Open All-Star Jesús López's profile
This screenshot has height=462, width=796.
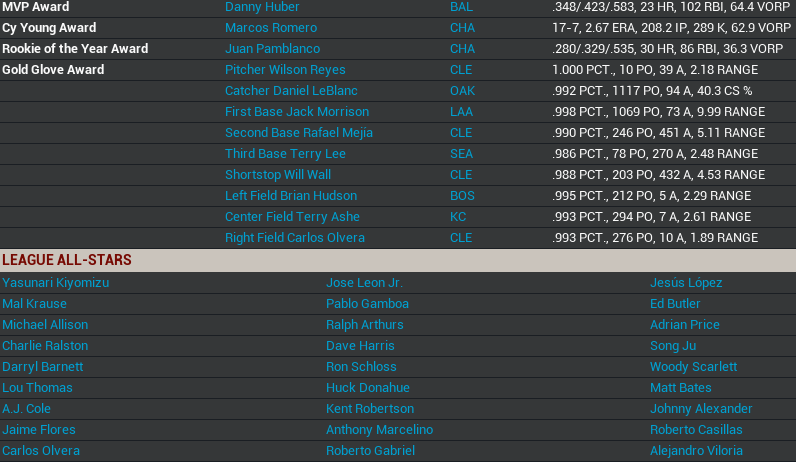point(686,283)
